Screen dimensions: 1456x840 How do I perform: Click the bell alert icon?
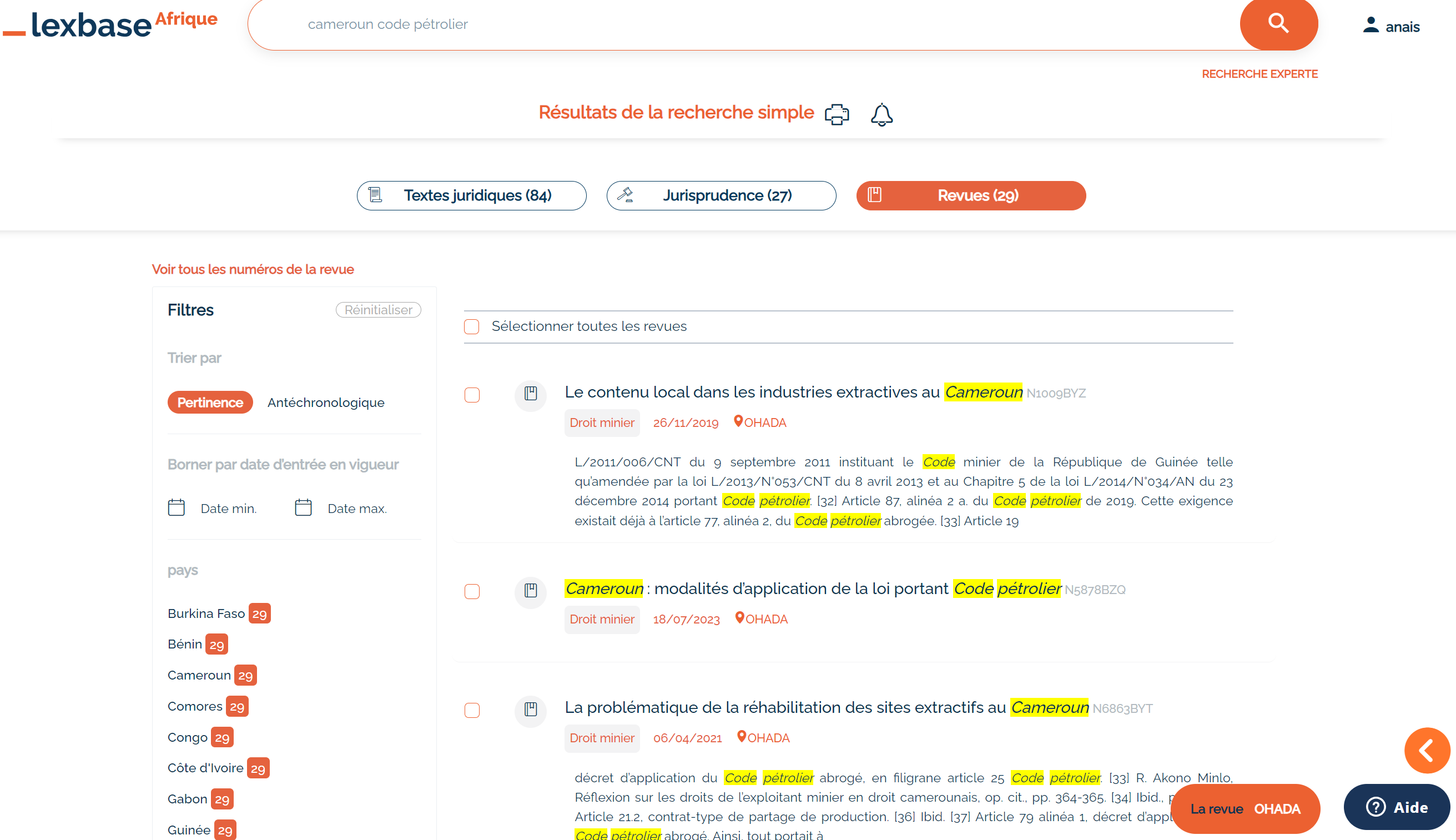click(x=881, y=114)
